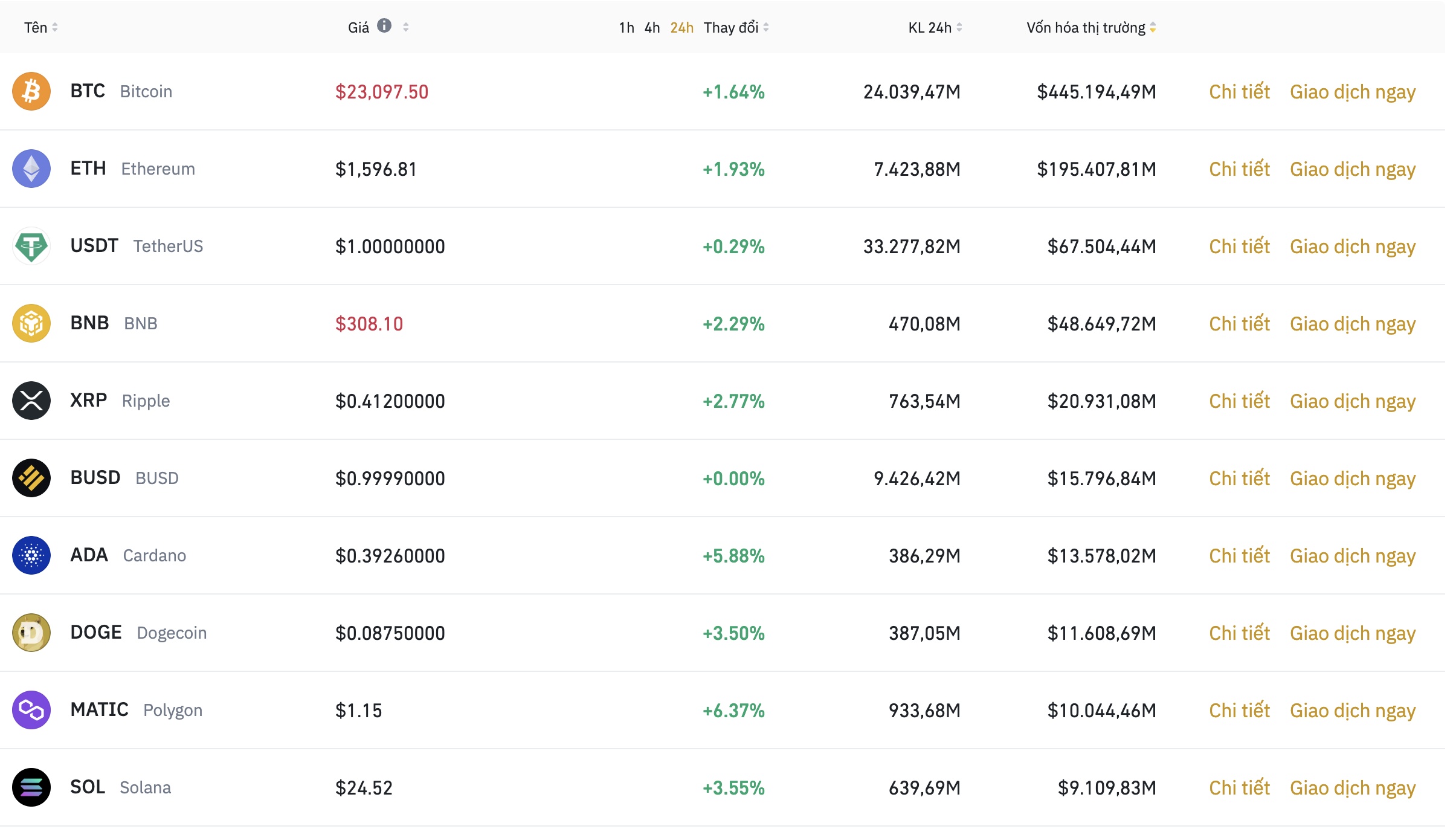Select the ETH Ethereum name text
This screenshot has width=1456, height=829.
click(x=133, y=169)
